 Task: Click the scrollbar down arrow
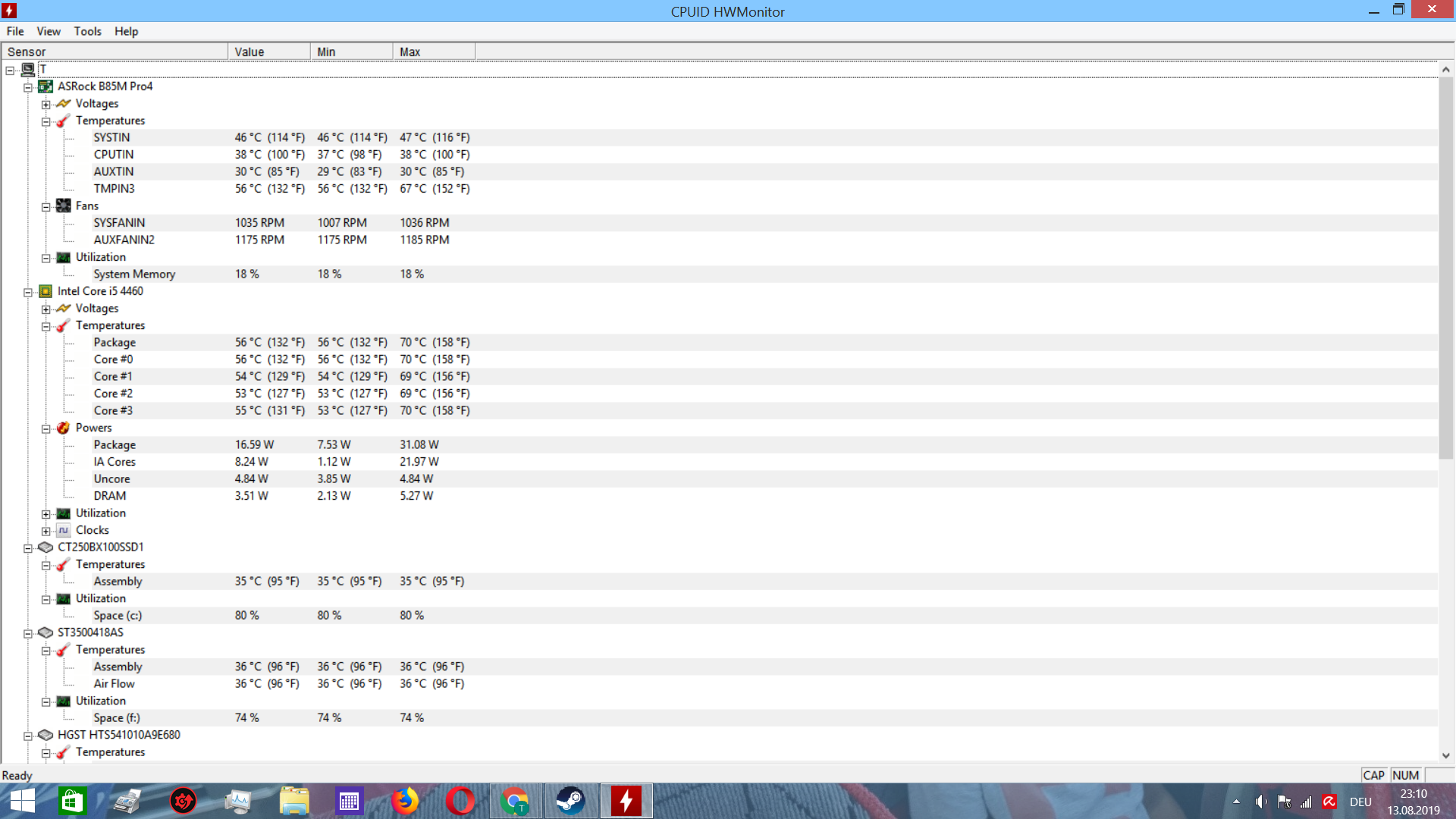pyautogui.click(x=1445, y=755)
